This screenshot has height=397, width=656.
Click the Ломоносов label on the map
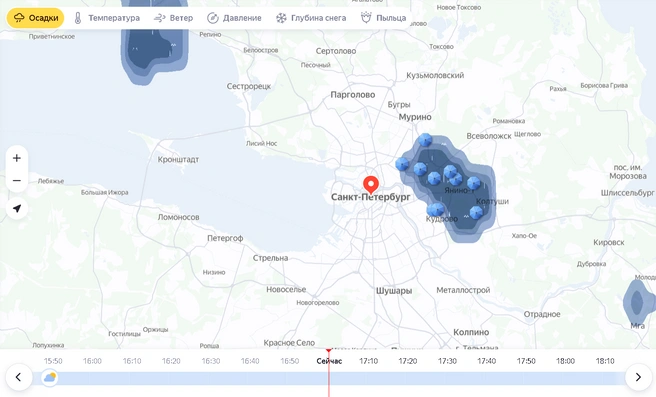click(179, 217)
